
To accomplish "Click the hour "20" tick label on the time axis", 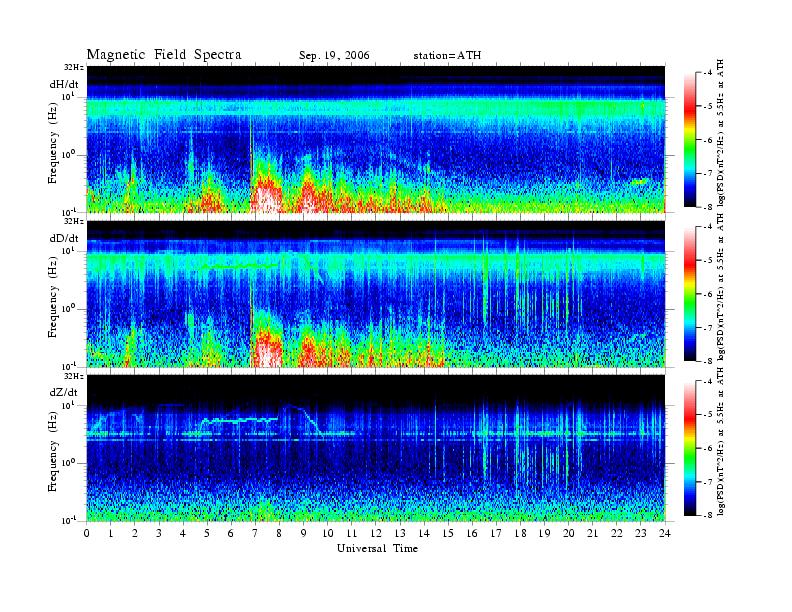I will 569,533.
